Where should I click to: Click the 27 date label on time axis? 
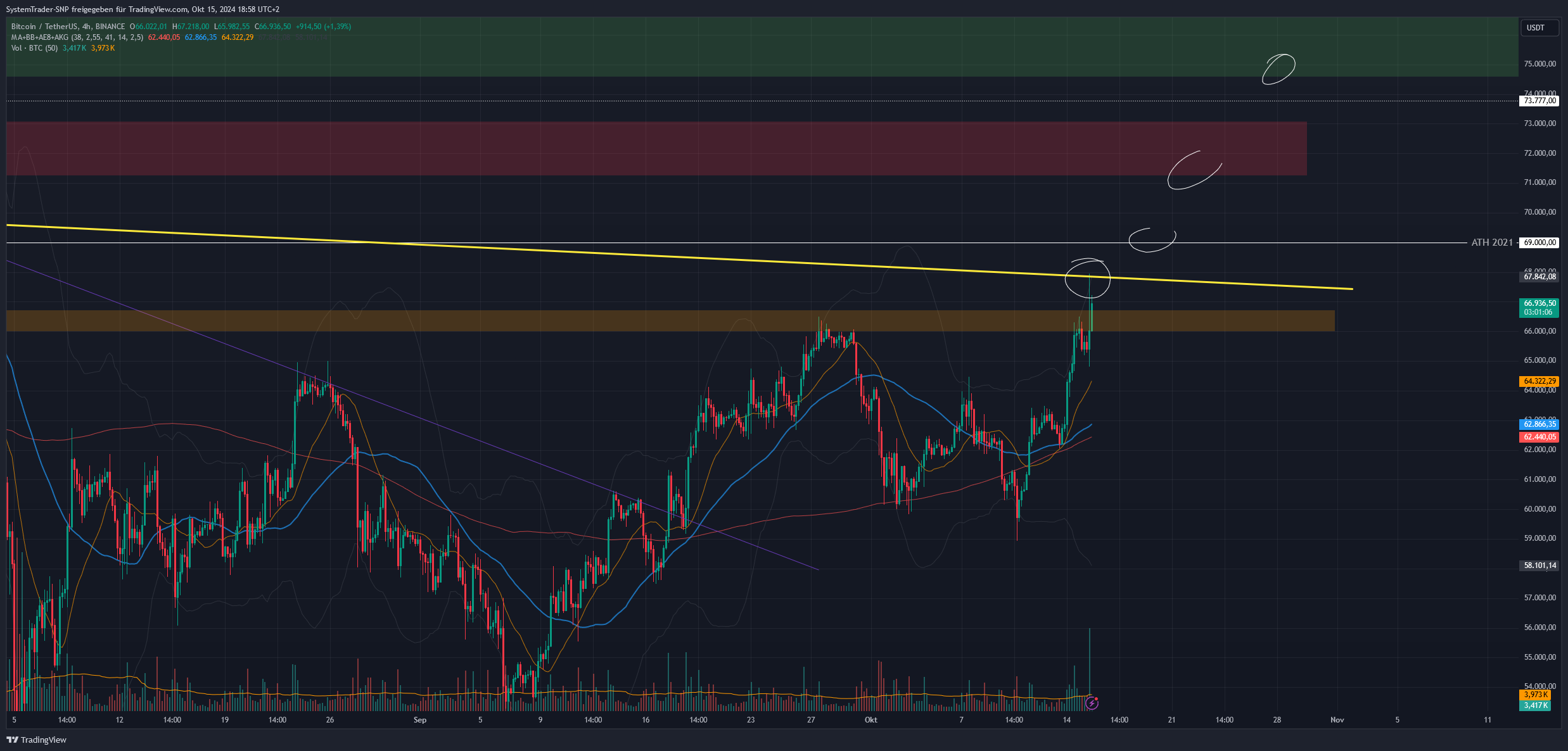tap(811, 720)
